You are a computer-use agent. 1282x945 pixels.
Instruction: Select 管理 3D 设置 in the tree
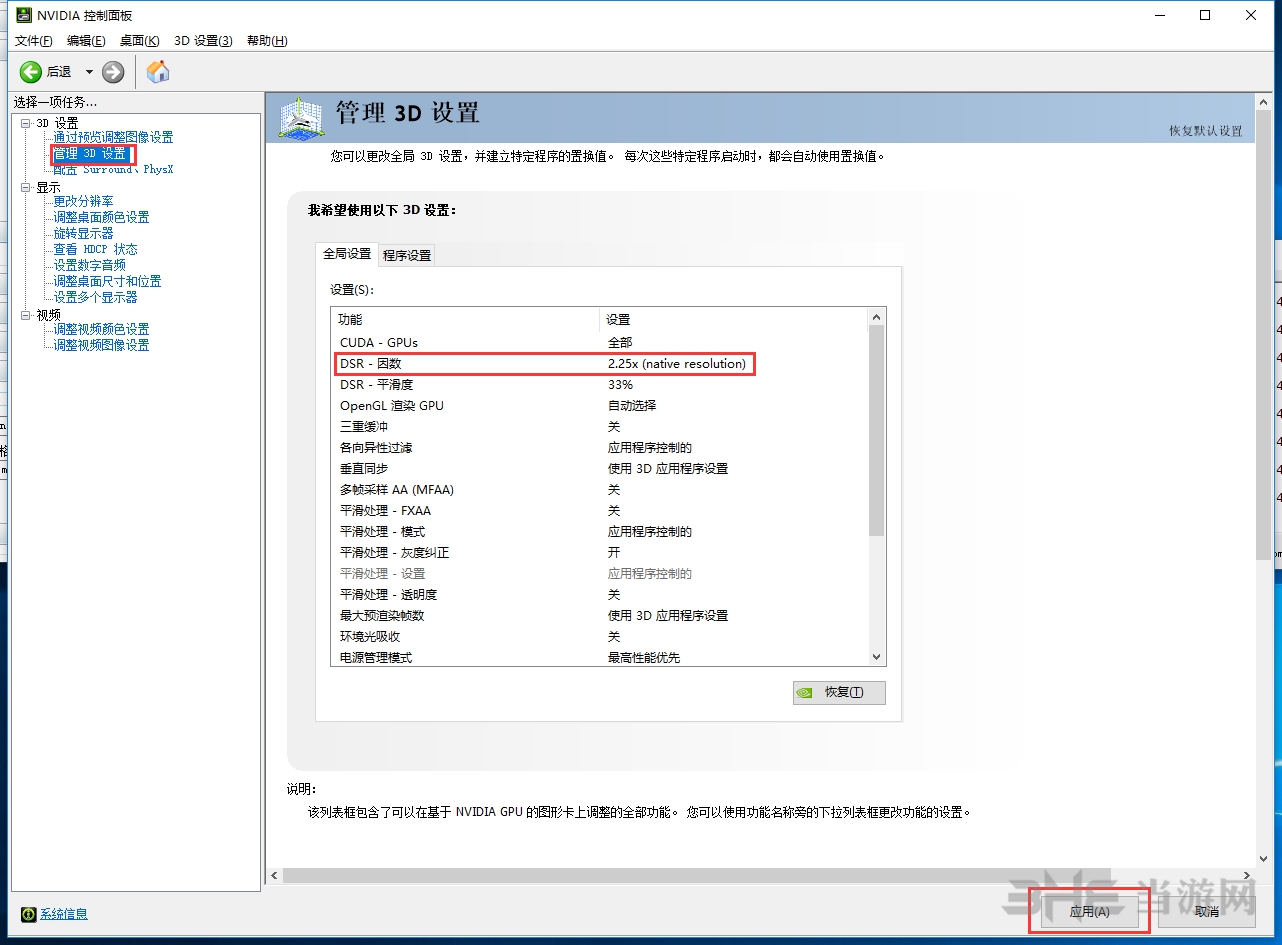pos(90,154)
